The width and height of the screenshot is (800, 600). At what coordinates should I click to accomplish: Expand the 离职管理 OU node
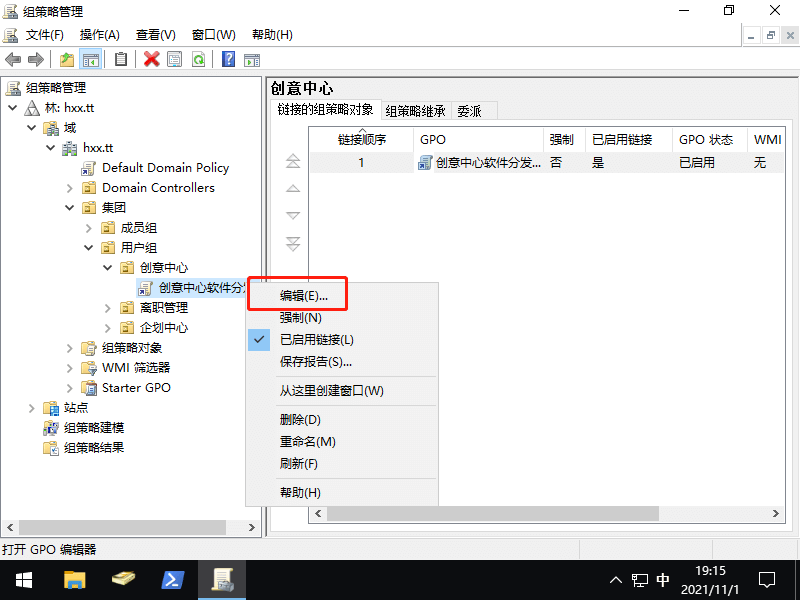108,308
